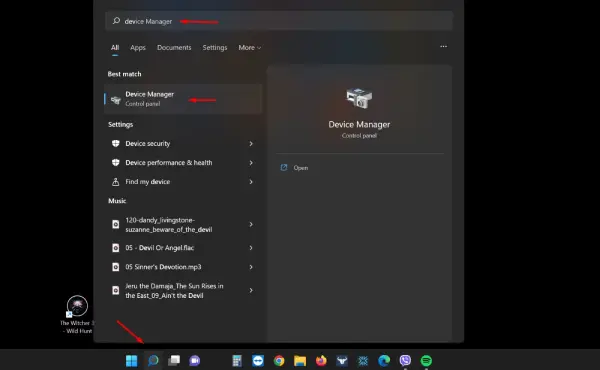Expand Device security result chevron
The image size is (600, 370).
pos(251,143)
